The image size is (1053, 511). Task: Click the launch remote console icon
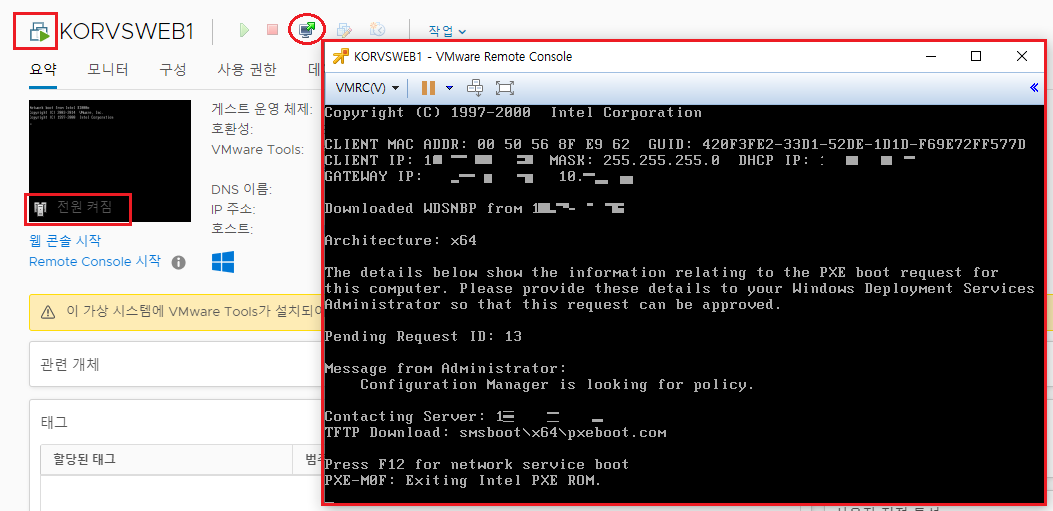(x=307, y=30)
